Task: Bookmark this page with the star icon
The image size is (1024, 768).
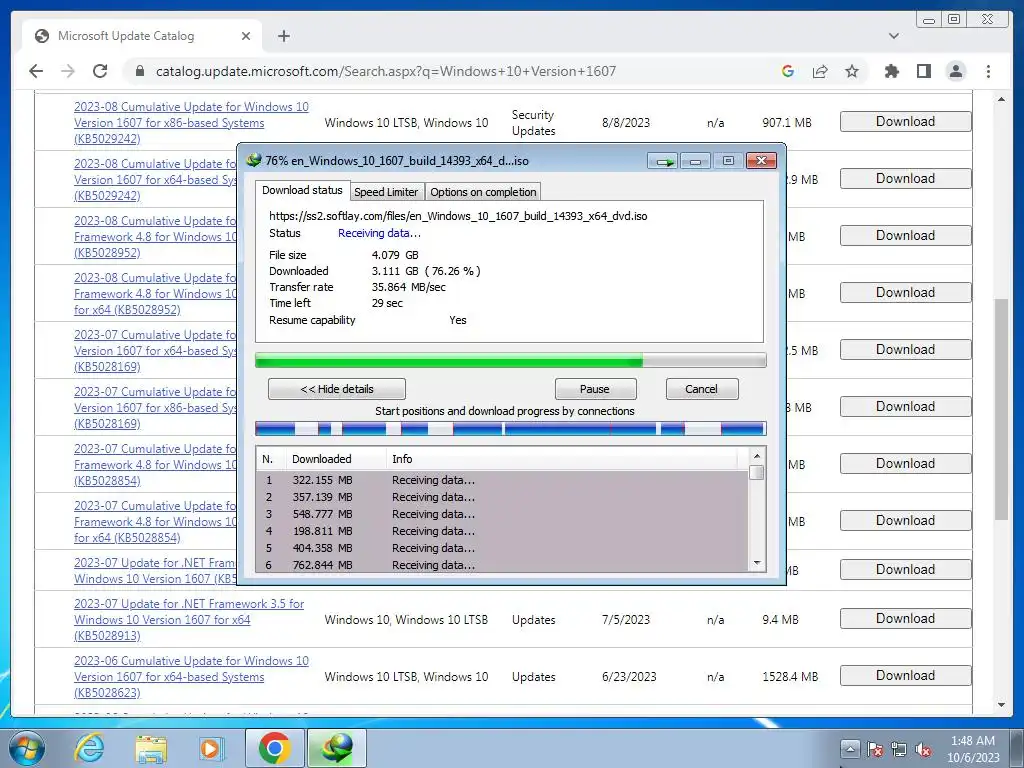Action: click(x=852, y=71)
